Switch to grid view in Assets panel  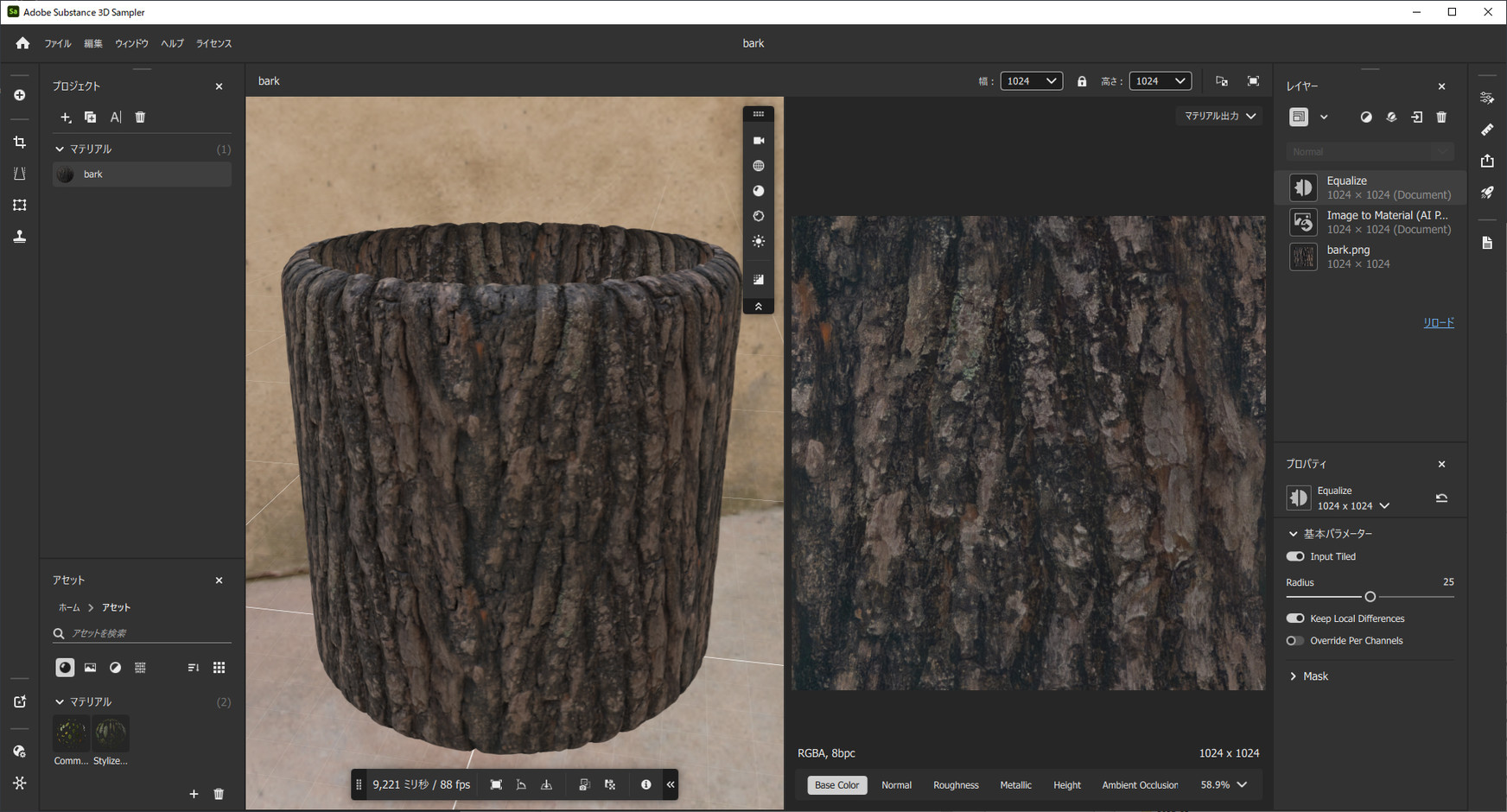tap(219, 668)
